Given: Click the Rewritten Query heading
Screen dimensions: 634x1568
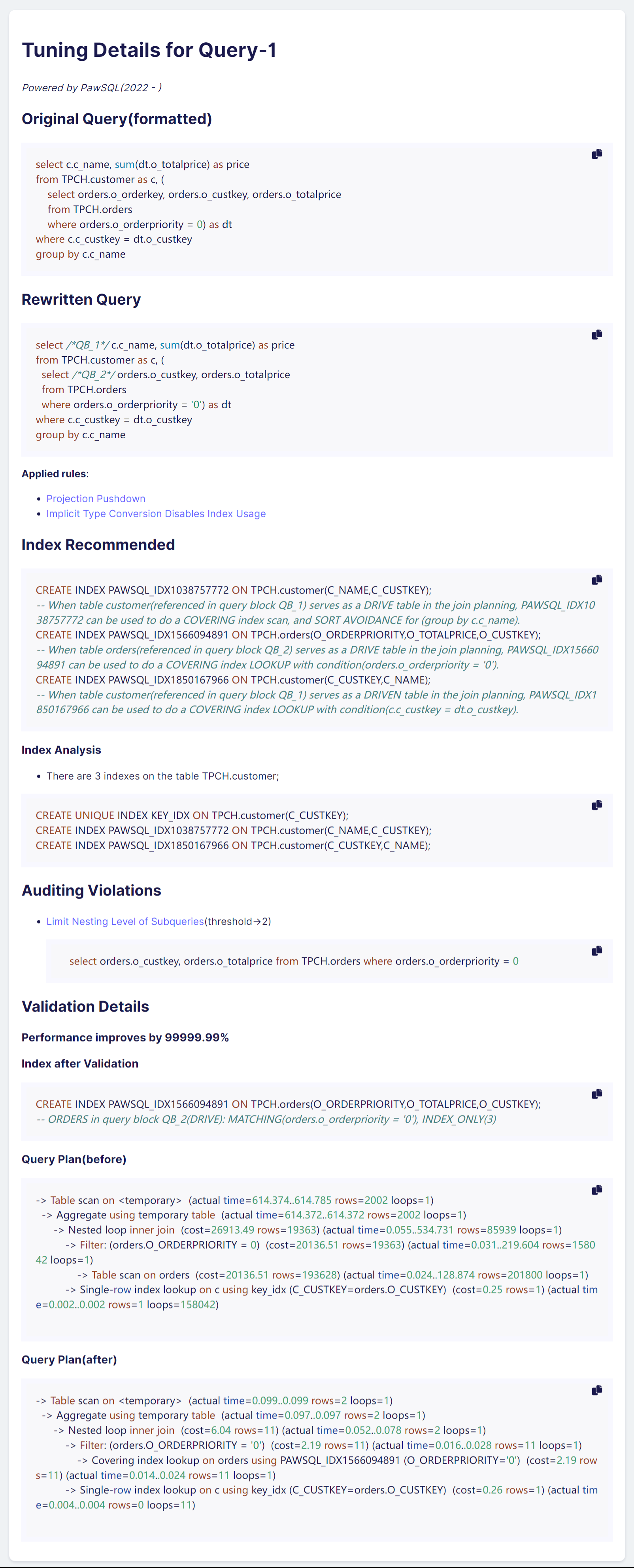Looking at the screenshot, I should pyautogui.click(x=81, y=300).
